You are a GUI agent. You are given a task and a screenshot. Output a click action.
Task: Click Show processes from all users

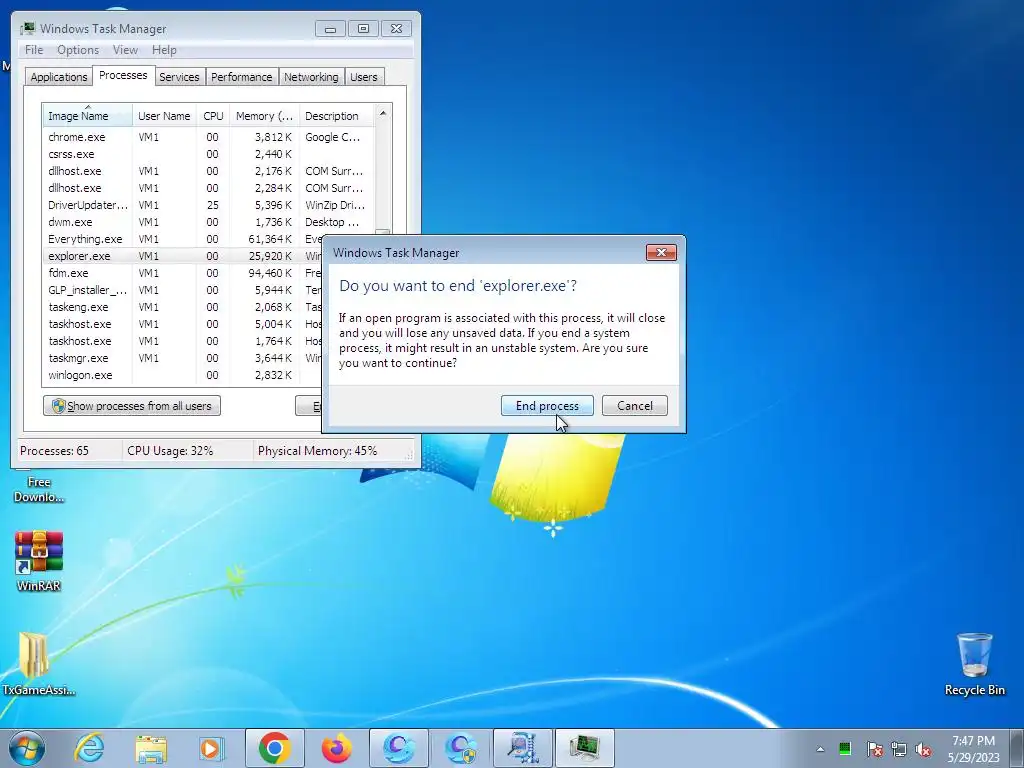132,406
